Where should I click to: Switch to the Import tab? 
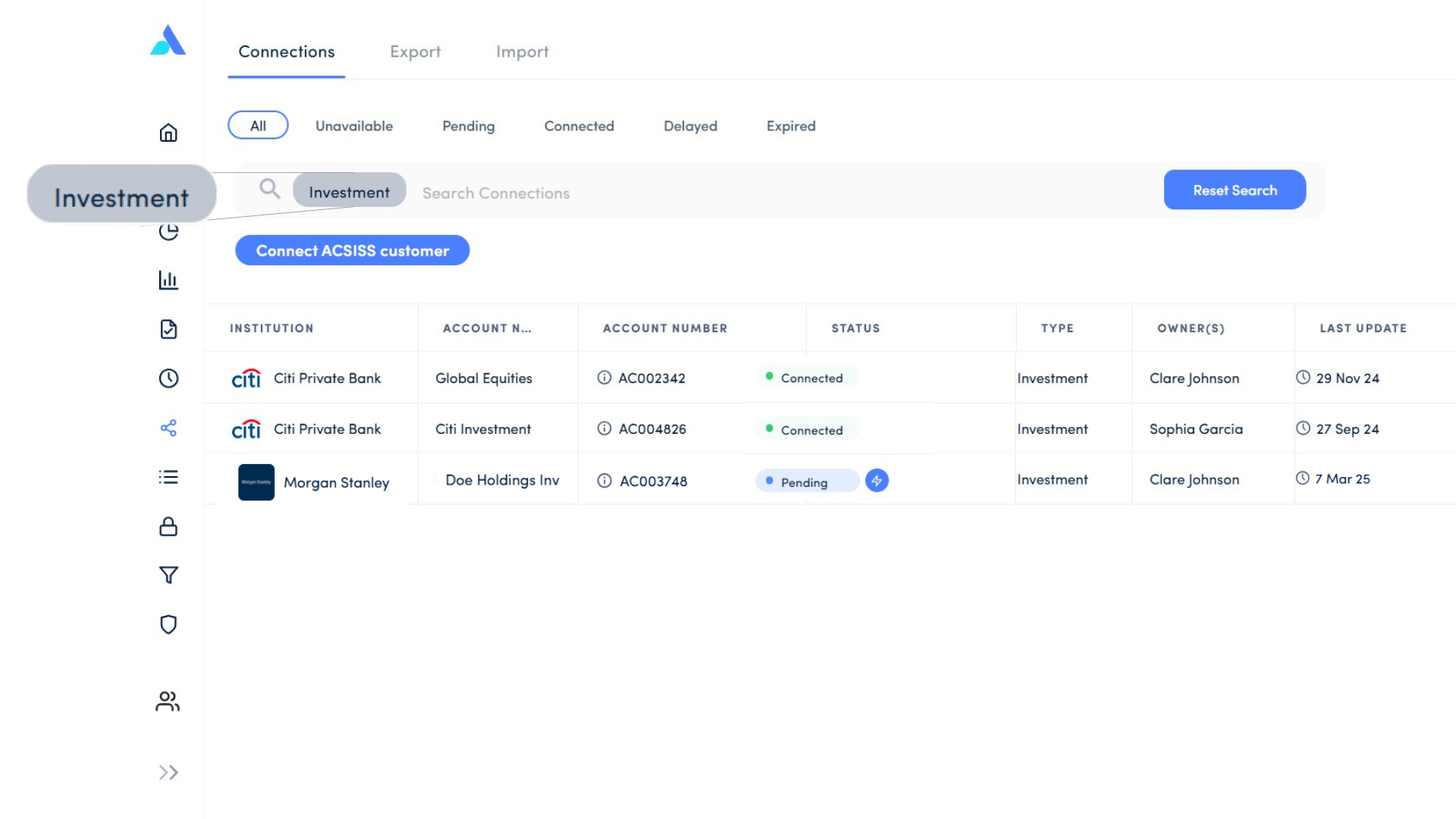[522, 52]
